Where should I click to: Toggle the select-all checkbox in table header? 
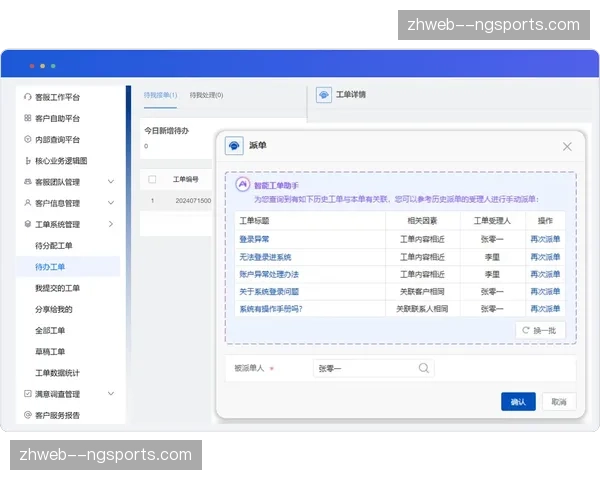(x=152, y=180)
